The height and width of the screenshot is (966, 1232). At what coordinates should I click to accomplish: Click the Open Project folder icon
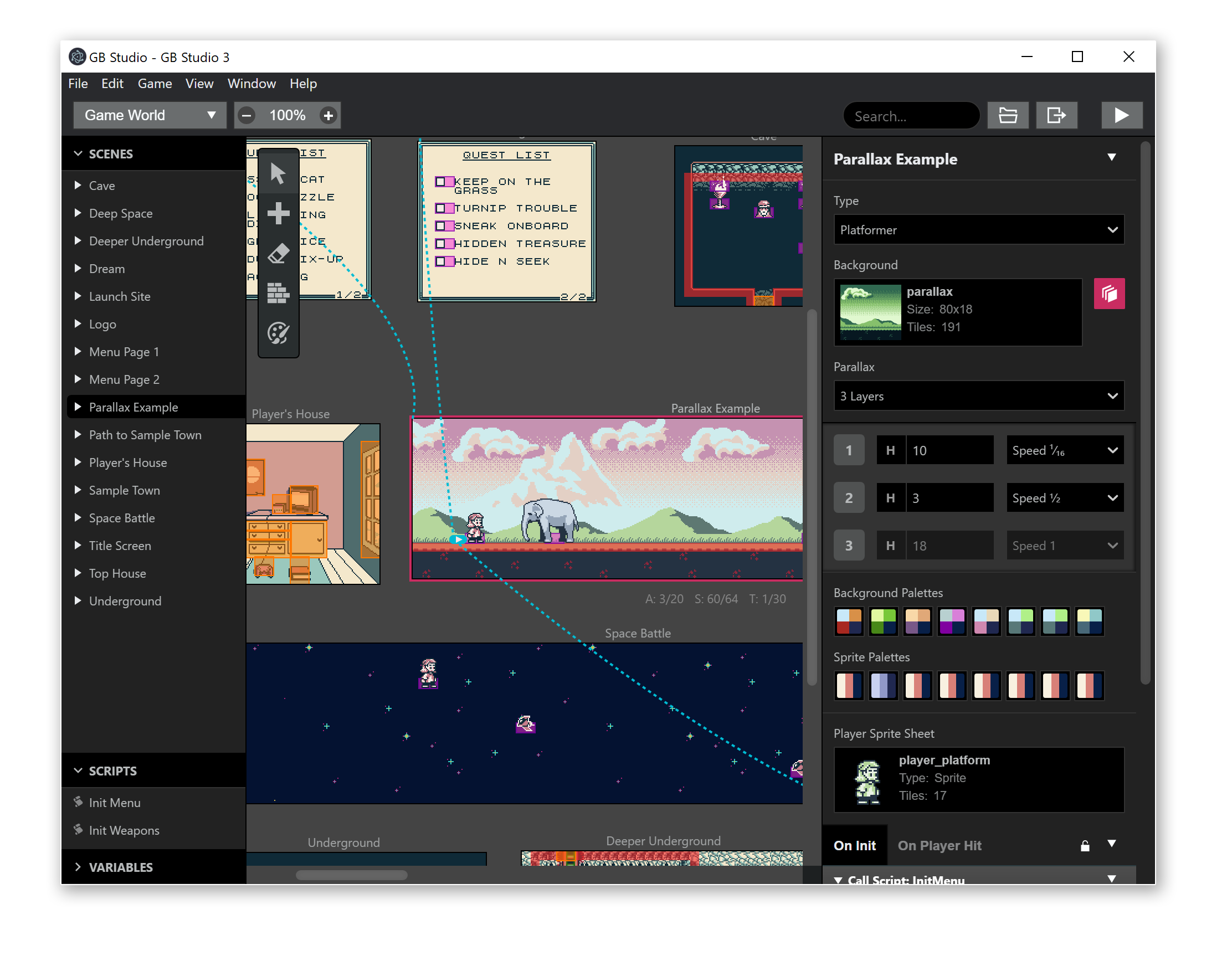tap(1008, 115)
